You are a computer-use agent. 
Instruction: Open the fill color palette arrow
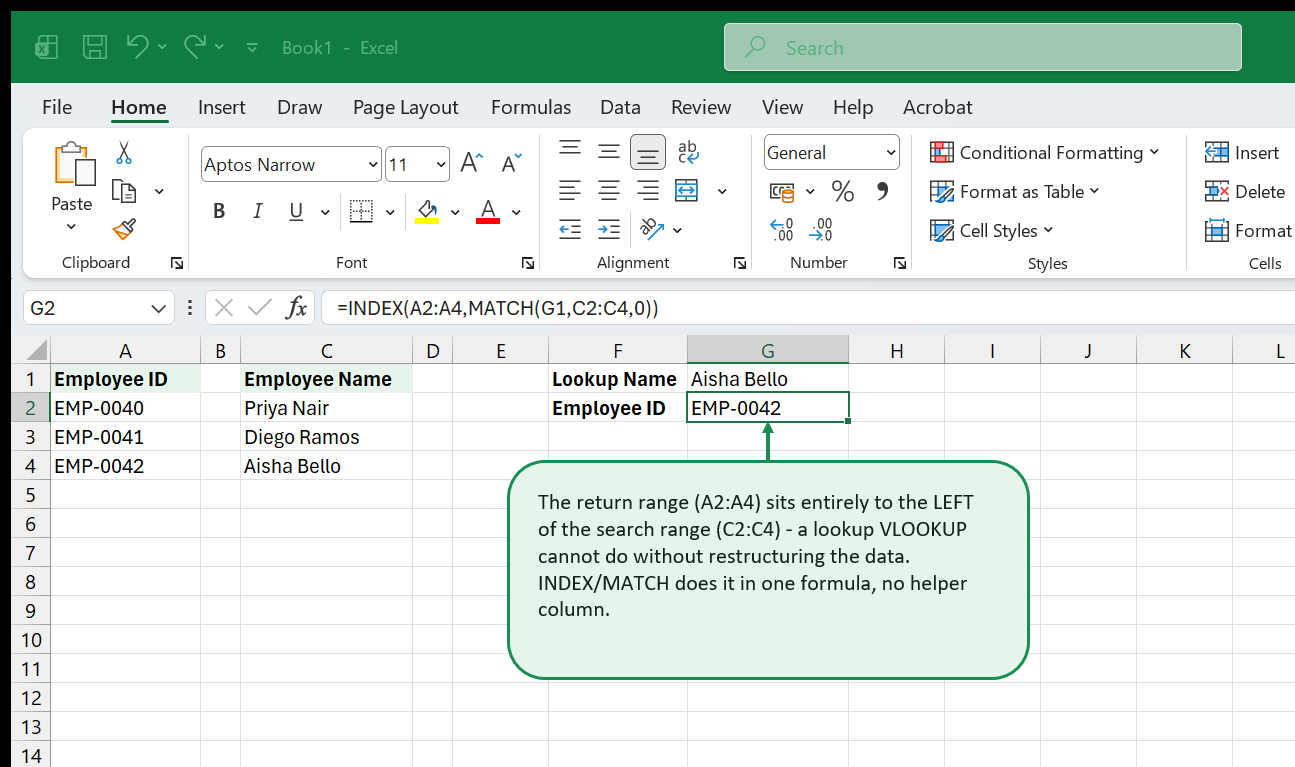pos(455,212)
